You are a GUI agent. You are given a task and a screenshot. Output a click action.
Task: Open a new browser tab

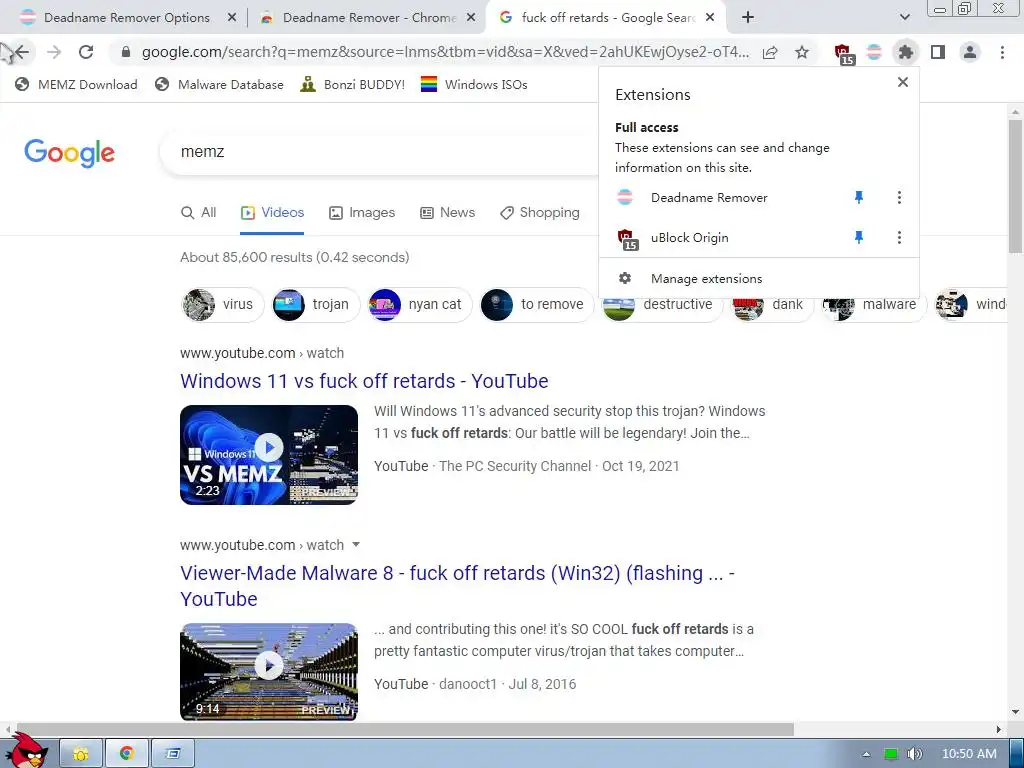[x=748, y=18]
